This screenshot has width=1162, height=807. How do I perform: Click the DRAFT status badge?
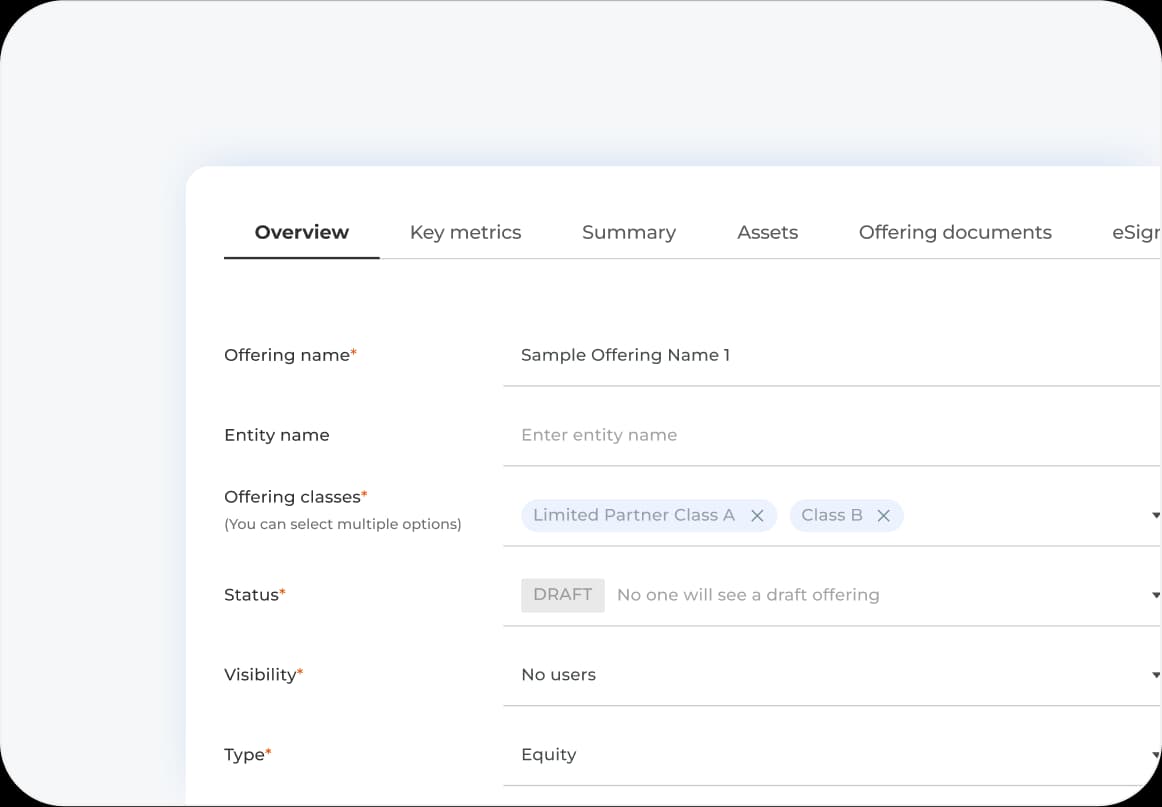click(562, 595)
